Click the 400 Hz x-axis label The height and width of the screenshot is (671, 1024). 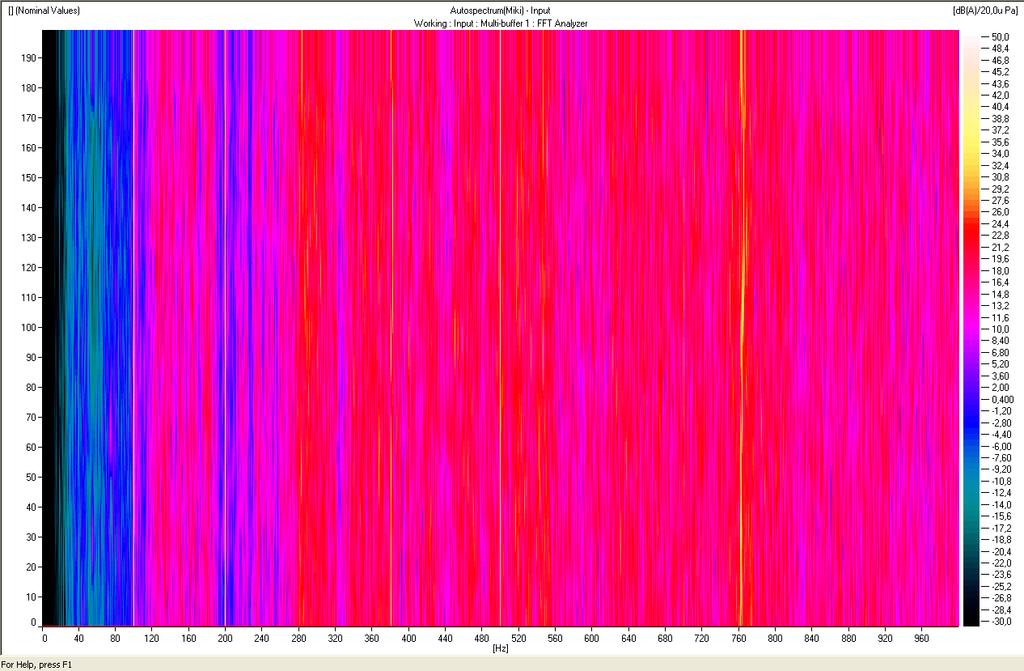pyautogui.click(x=408, y=638)
